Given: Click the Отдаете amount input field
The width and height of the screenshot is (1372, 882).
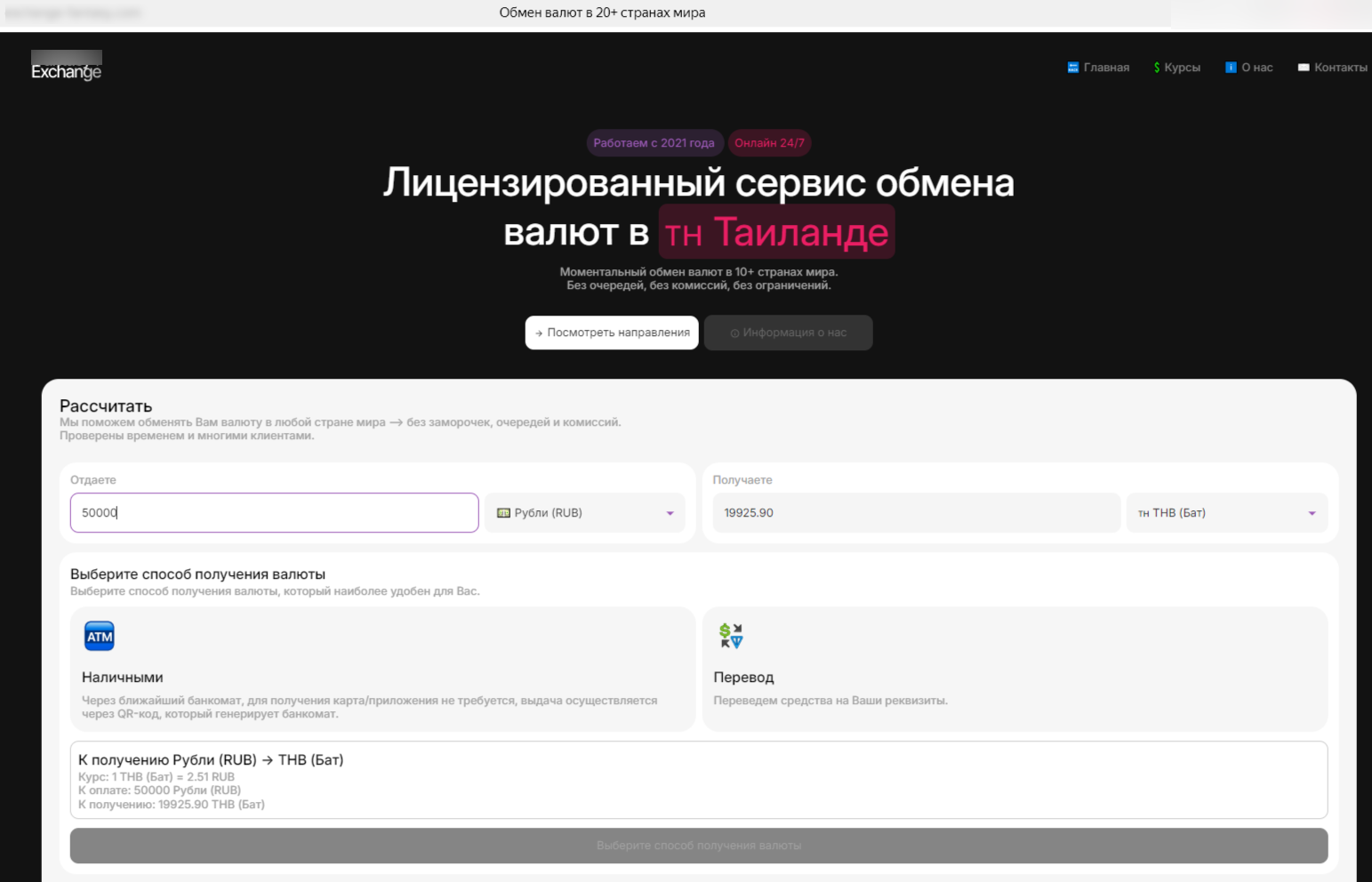Looking at the screenshot, I should point(274,513).
